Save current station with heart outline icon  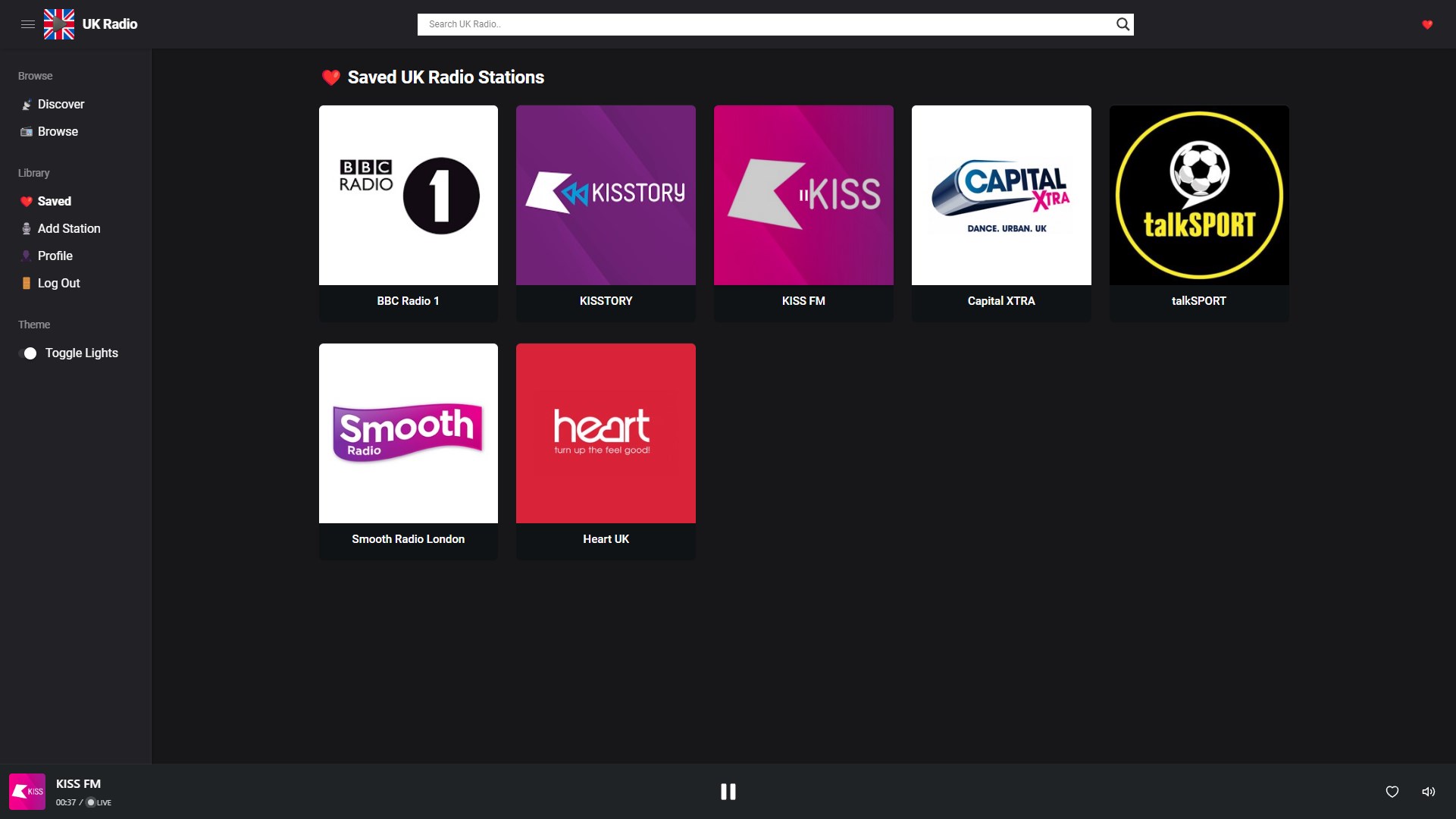1392,792
